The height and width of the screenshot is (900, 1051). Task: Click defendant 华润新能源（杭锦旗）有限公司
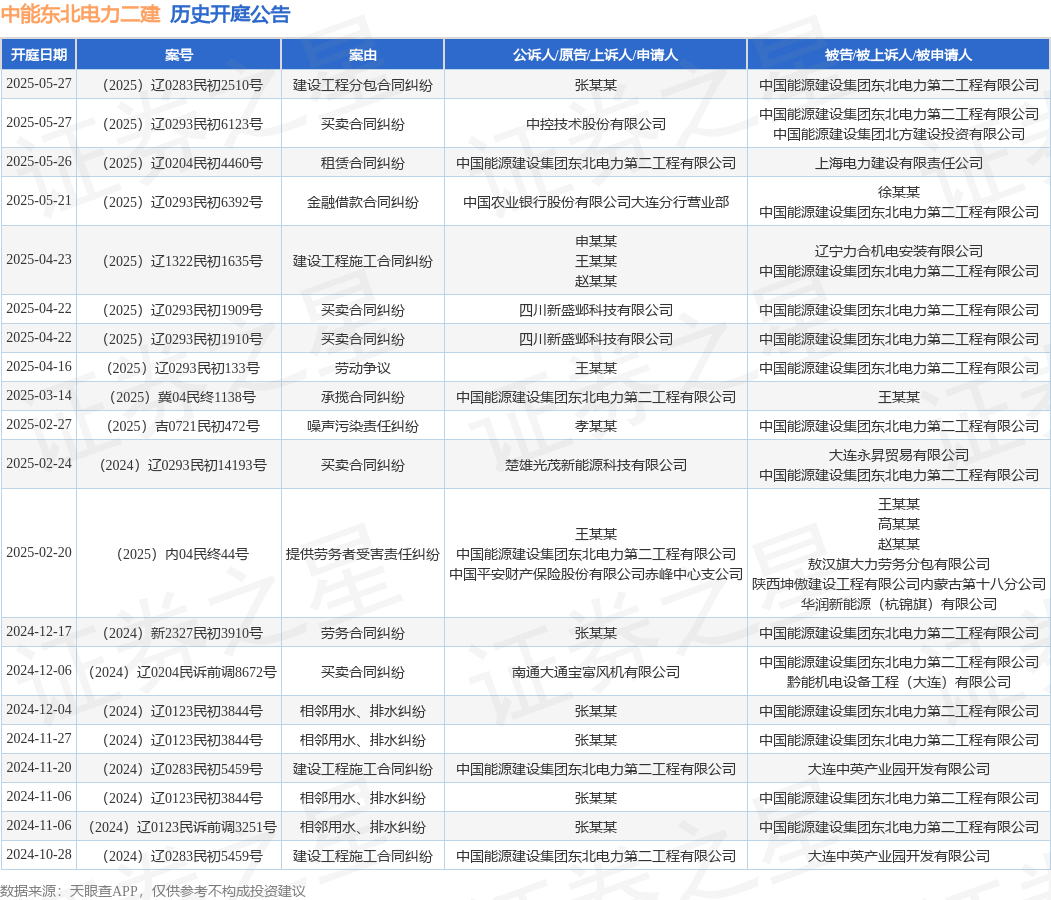[899, 604]
